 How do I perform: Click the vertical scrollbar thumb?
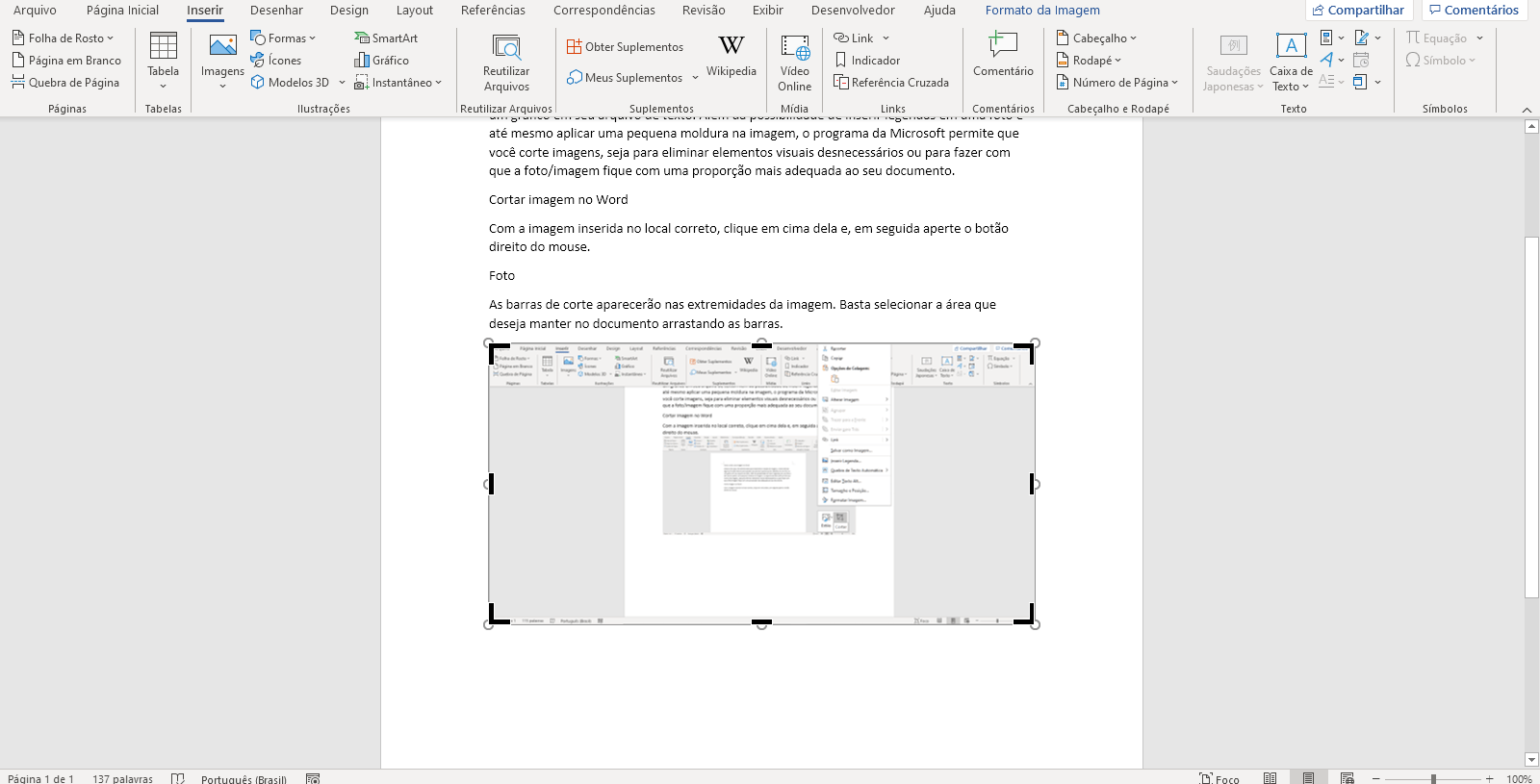1531,417
